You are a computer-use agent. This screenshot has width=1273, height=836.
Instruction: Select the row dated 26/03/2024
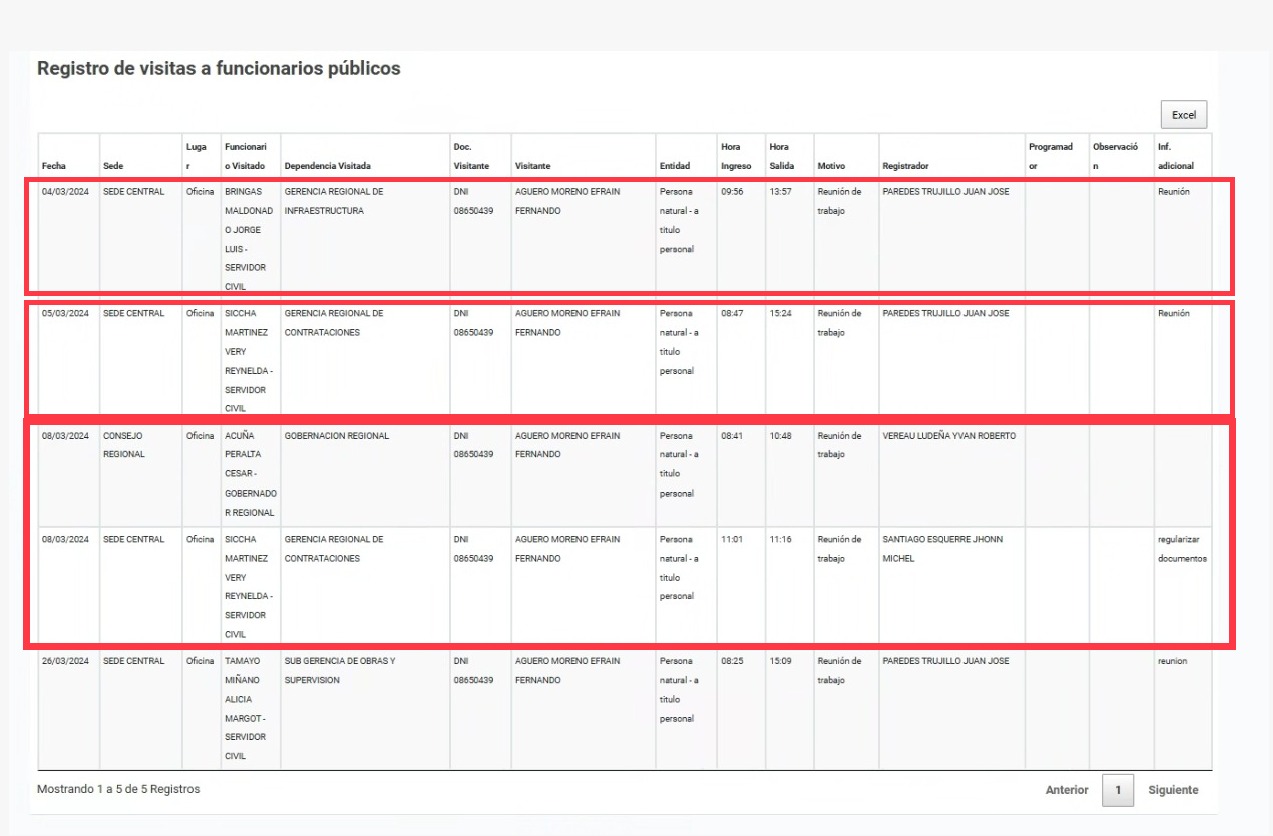pyautogui.click(x=624, y=710)
